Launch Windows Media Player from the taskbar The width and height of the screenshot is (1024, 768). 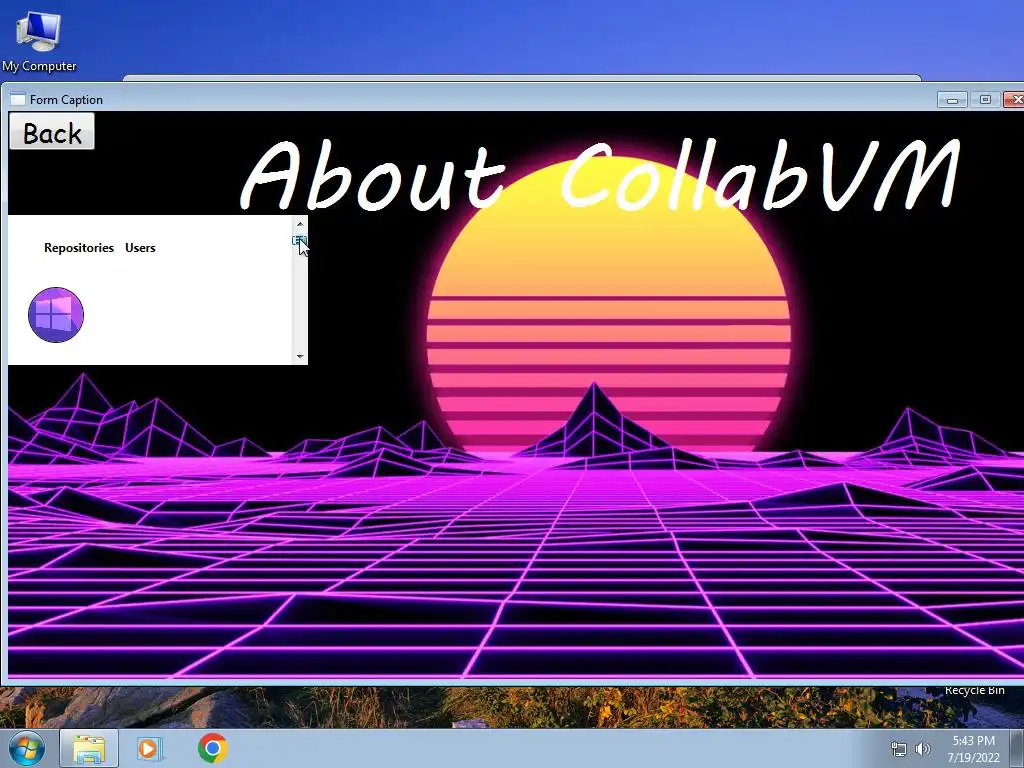150,748
